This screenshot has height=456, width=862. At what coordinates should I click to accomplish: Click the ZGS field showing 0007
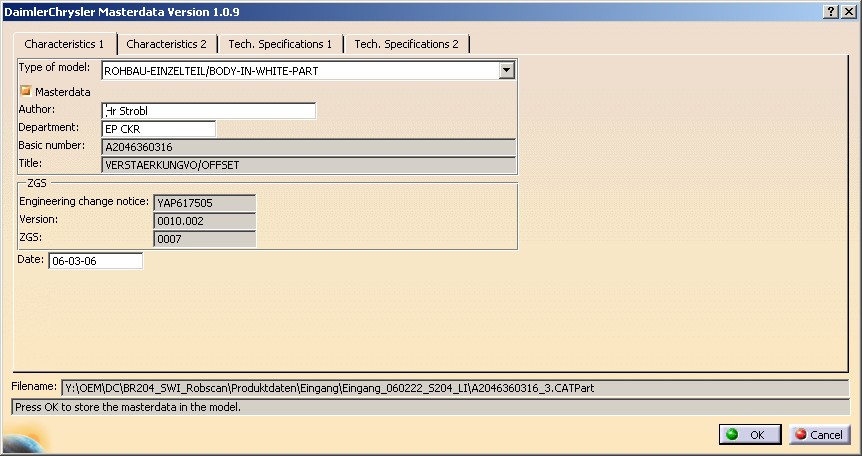tap(205, 239)
